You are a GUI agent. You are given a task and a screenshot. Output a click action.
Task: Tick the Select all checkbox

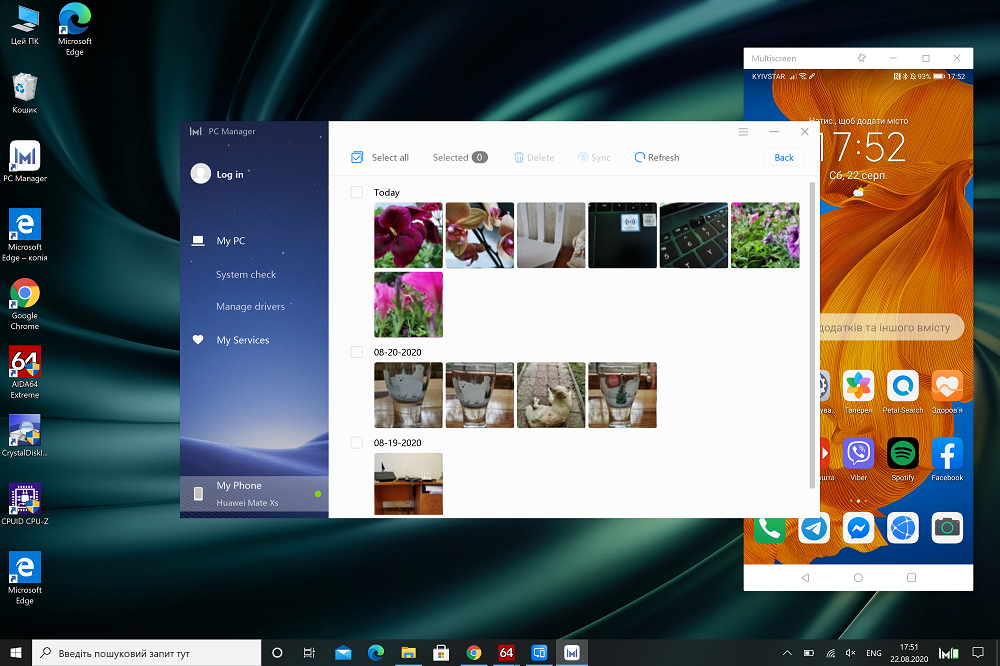click(357, 157)
